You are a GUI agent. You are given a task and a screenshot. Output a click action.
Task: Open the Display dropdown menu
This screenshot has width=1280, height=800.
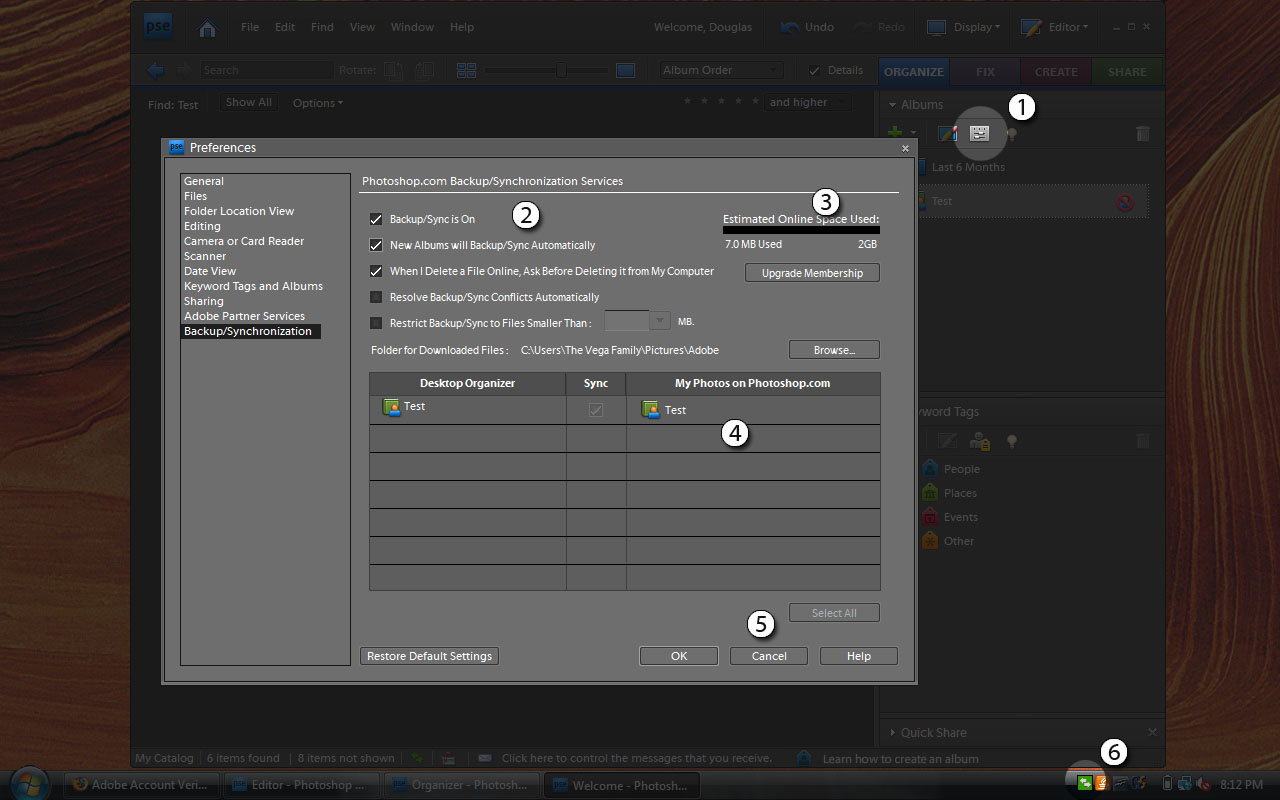point(964,27)
